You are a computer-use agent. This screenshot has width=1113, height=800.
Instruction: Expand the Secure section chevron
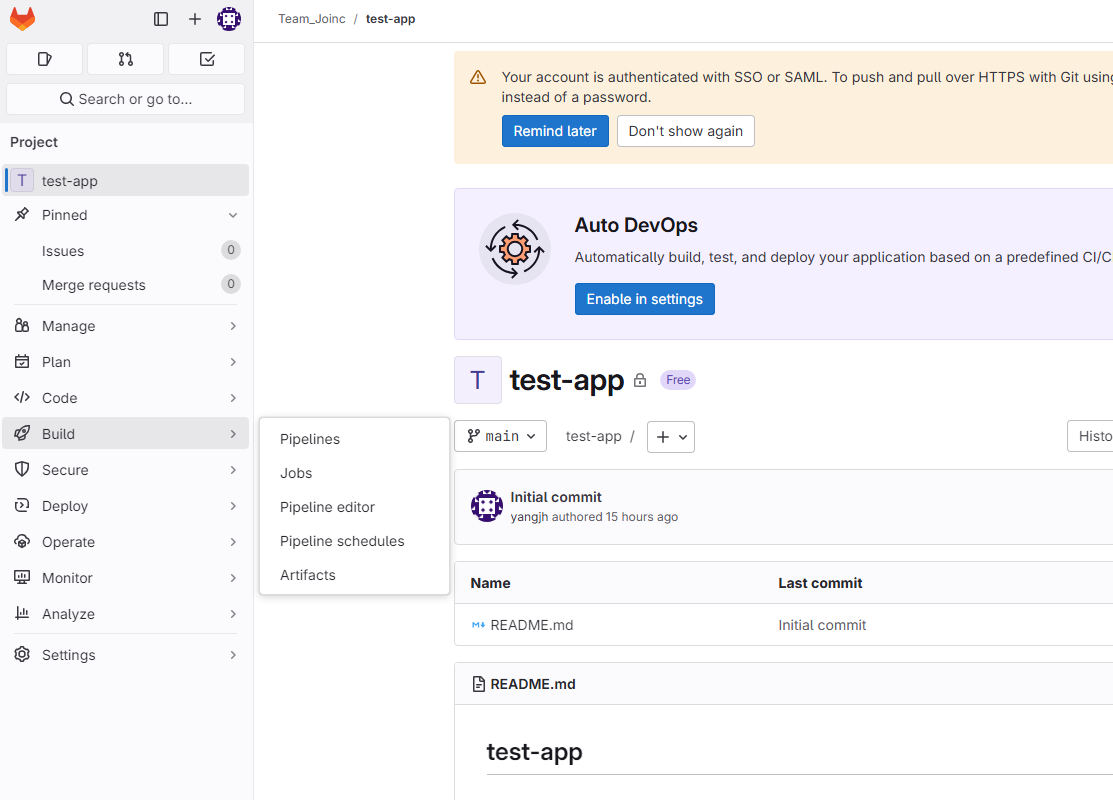coord(233,470)
